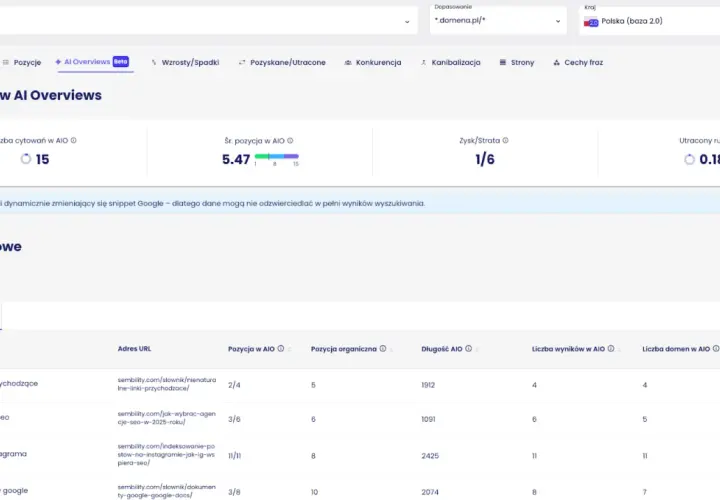Select the AI Overviews tab

[x=92, y=62]
